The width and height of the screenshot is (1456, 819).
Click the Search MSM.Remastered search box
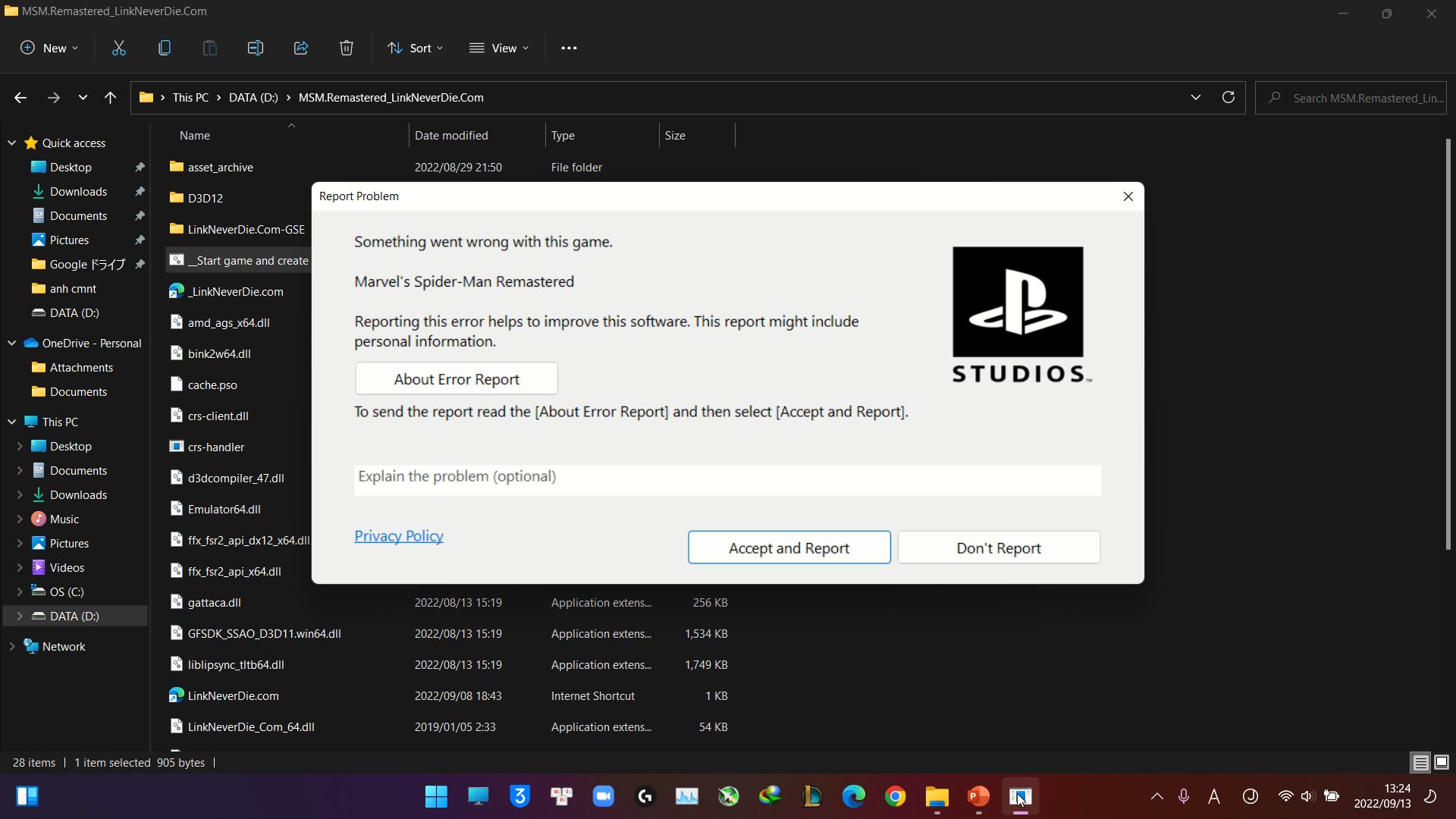1351,98
